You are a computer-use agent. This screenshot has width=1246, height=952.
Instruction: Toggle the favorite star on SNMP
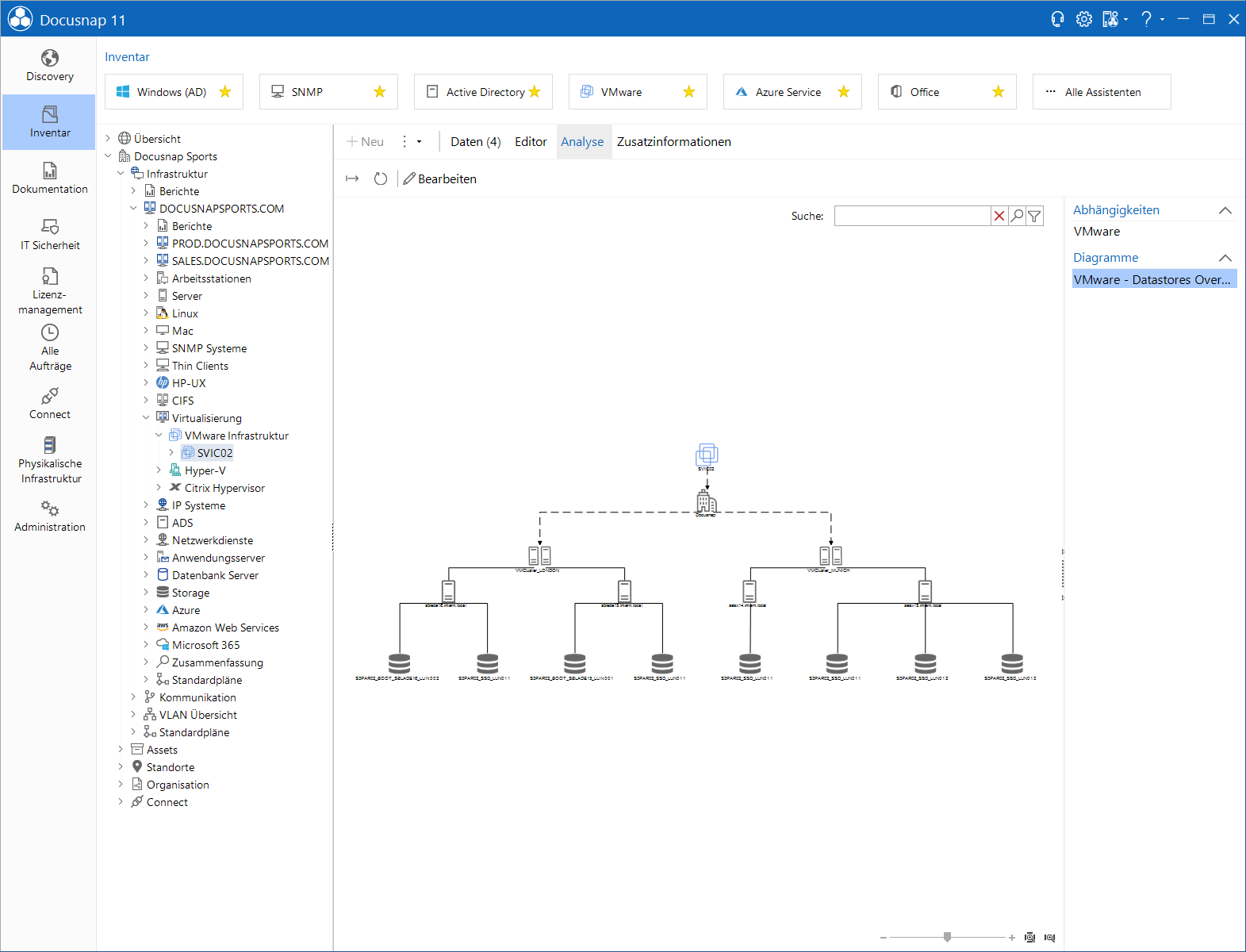[380, 92]
